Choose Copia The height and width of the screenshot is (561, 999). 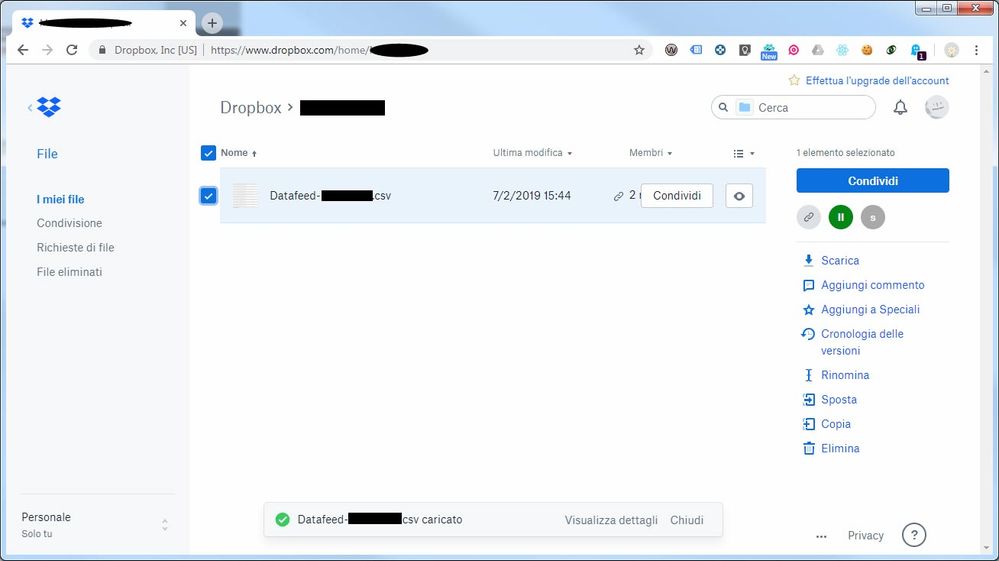(835, 424)
